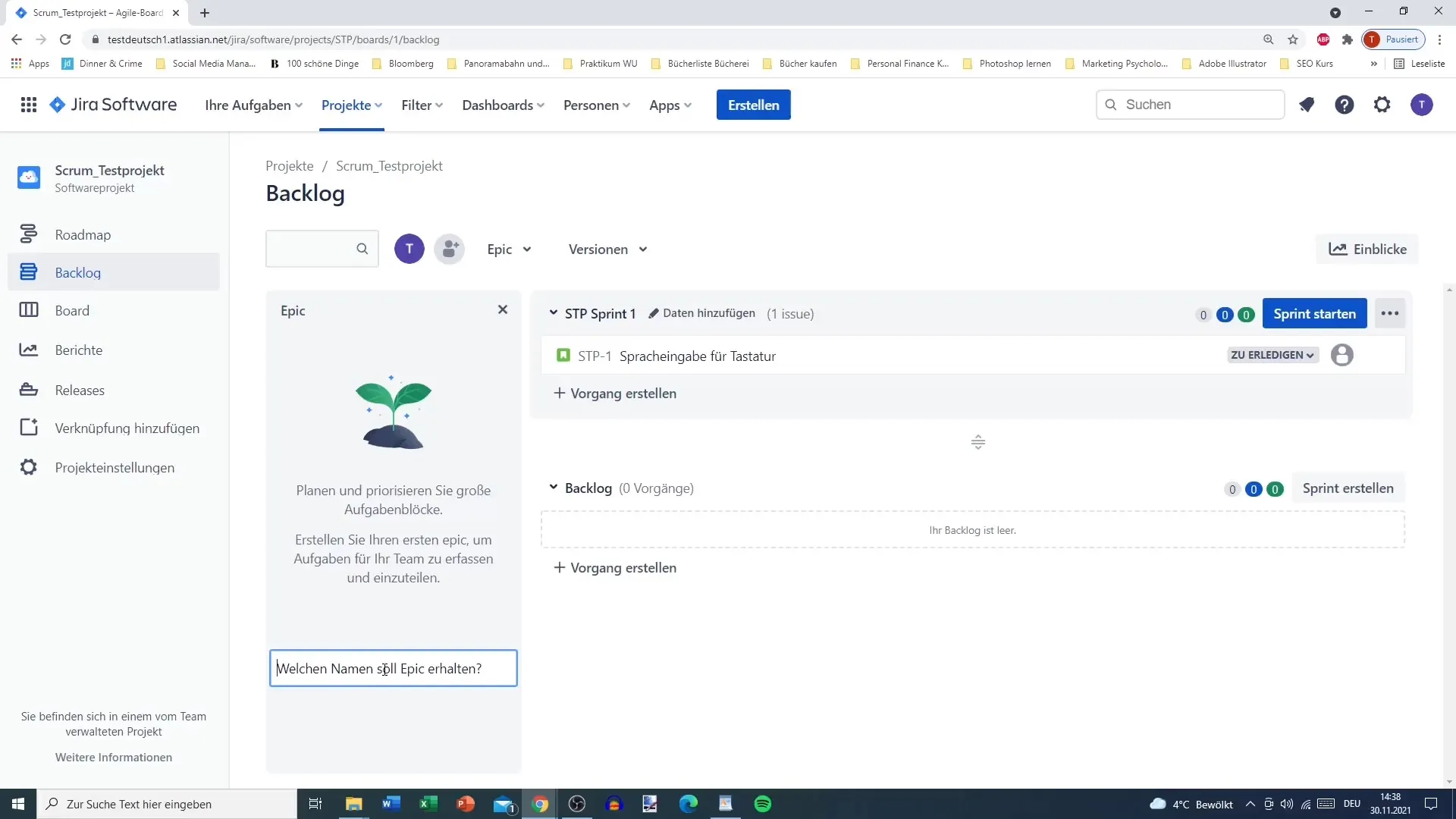1456x819 pixels.
Task: Reload the browser page
Action: tap(65, 39)
